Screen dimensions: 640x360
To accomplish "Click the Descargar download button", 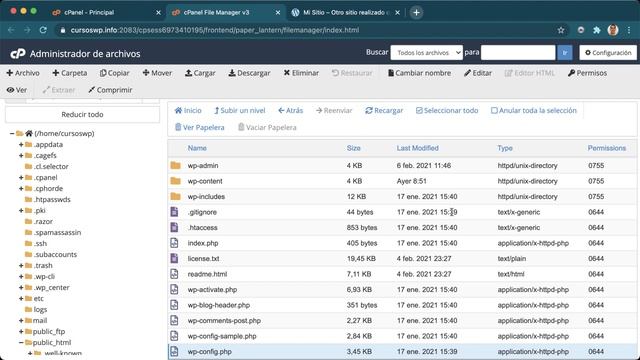I will click(x=249, y=73).
